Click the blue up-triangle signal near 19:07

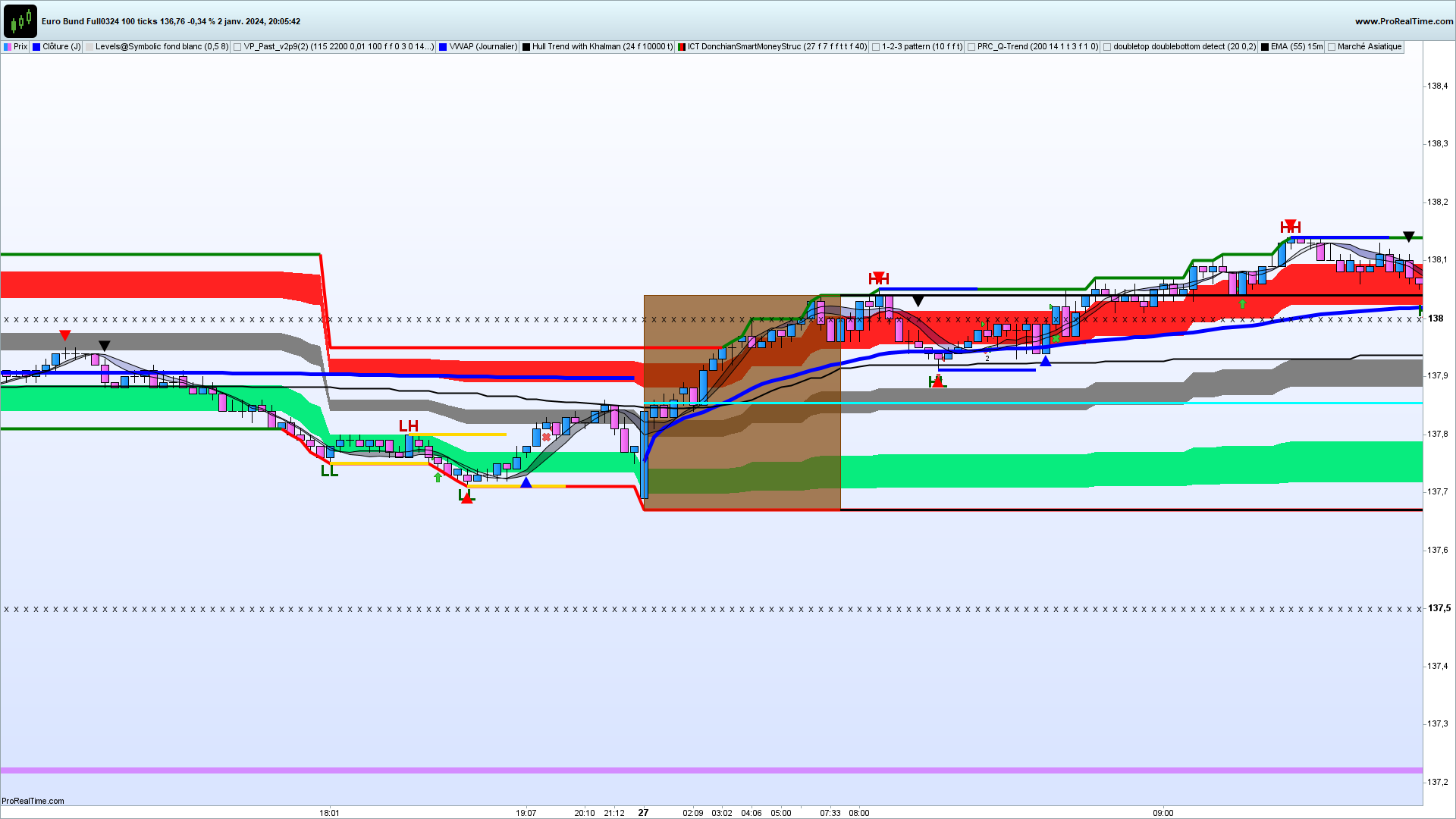click(x=526, y=483)
